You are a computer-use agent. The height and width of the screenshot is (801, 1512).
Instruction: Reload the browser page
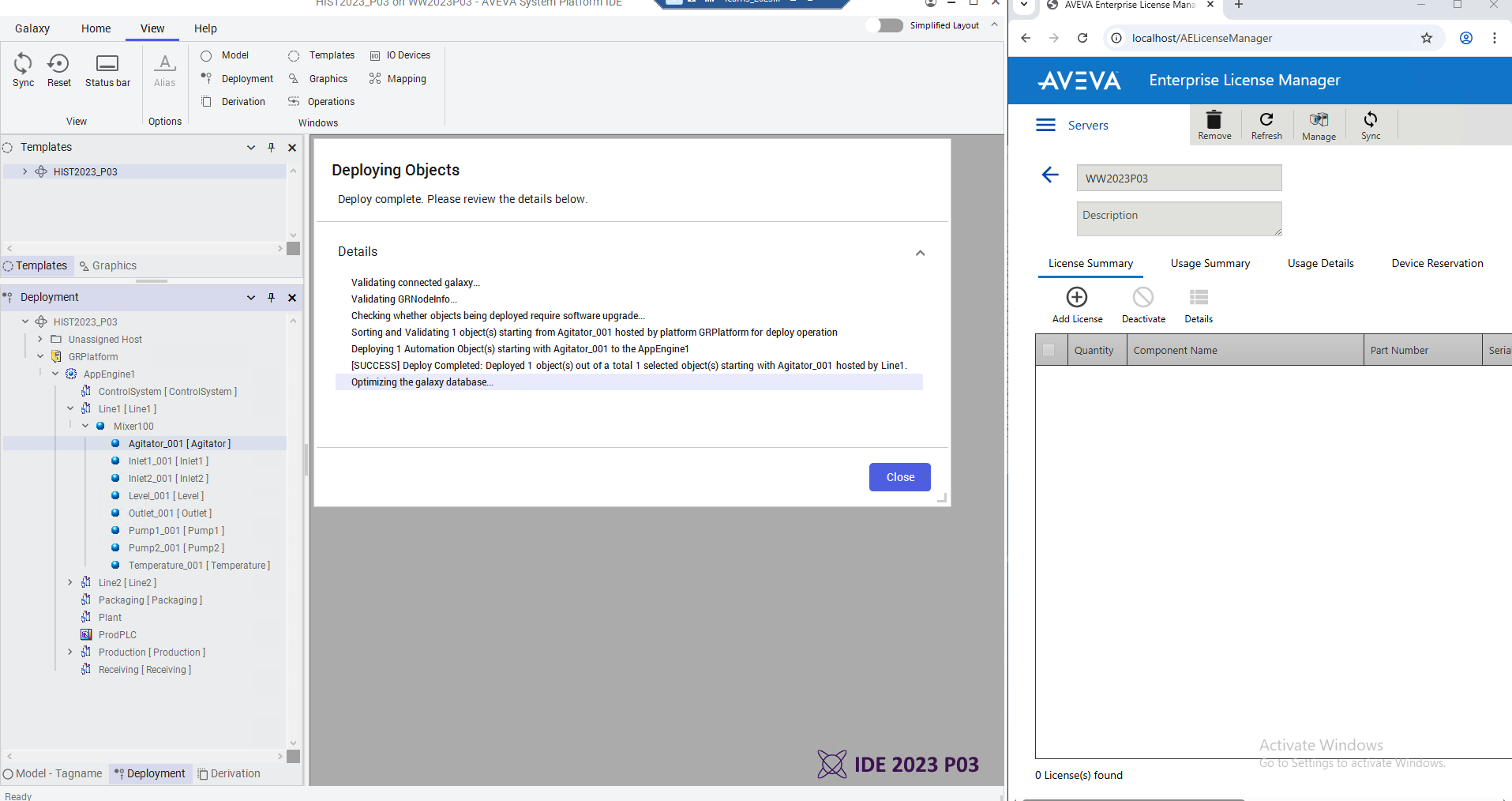click(1082, 38)
